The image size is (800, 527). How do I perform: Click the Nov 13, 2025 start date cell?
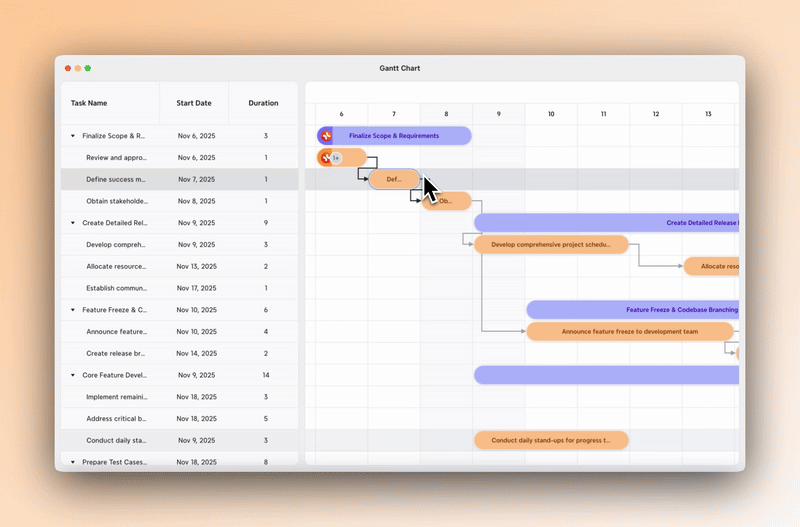click(x=195, y=266)
